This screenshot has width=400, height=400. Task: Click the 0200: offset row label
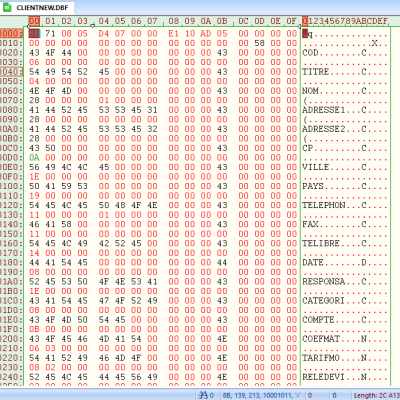coord(11,339)
